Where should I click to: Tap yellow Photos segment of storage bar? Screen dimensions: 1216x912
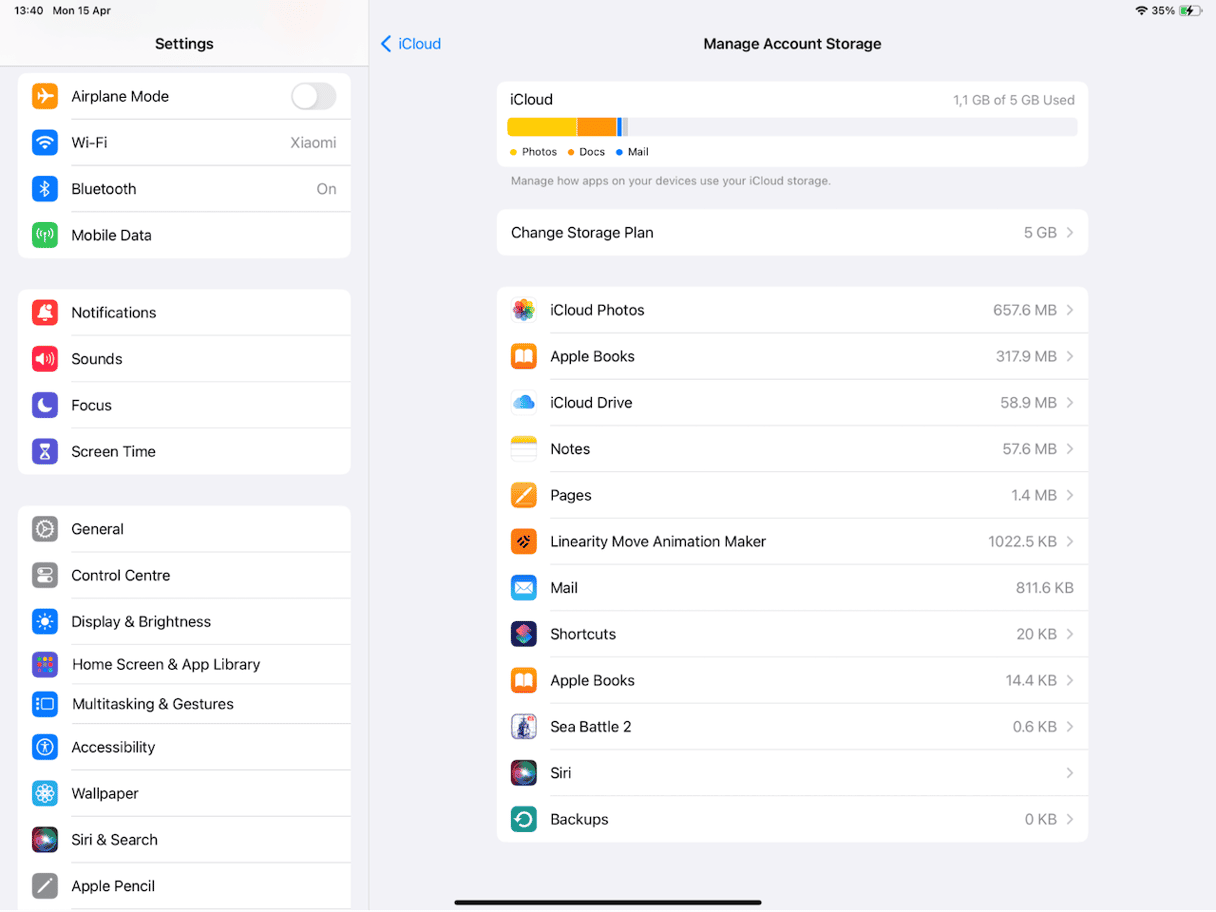tap(542, 127)
